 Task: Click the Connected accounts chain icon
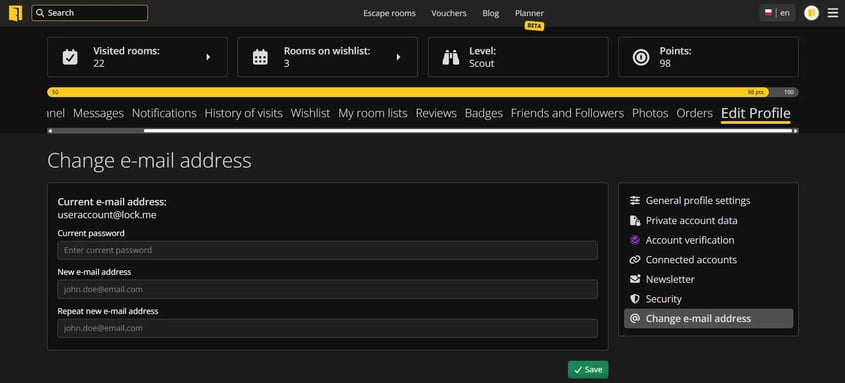635,260
